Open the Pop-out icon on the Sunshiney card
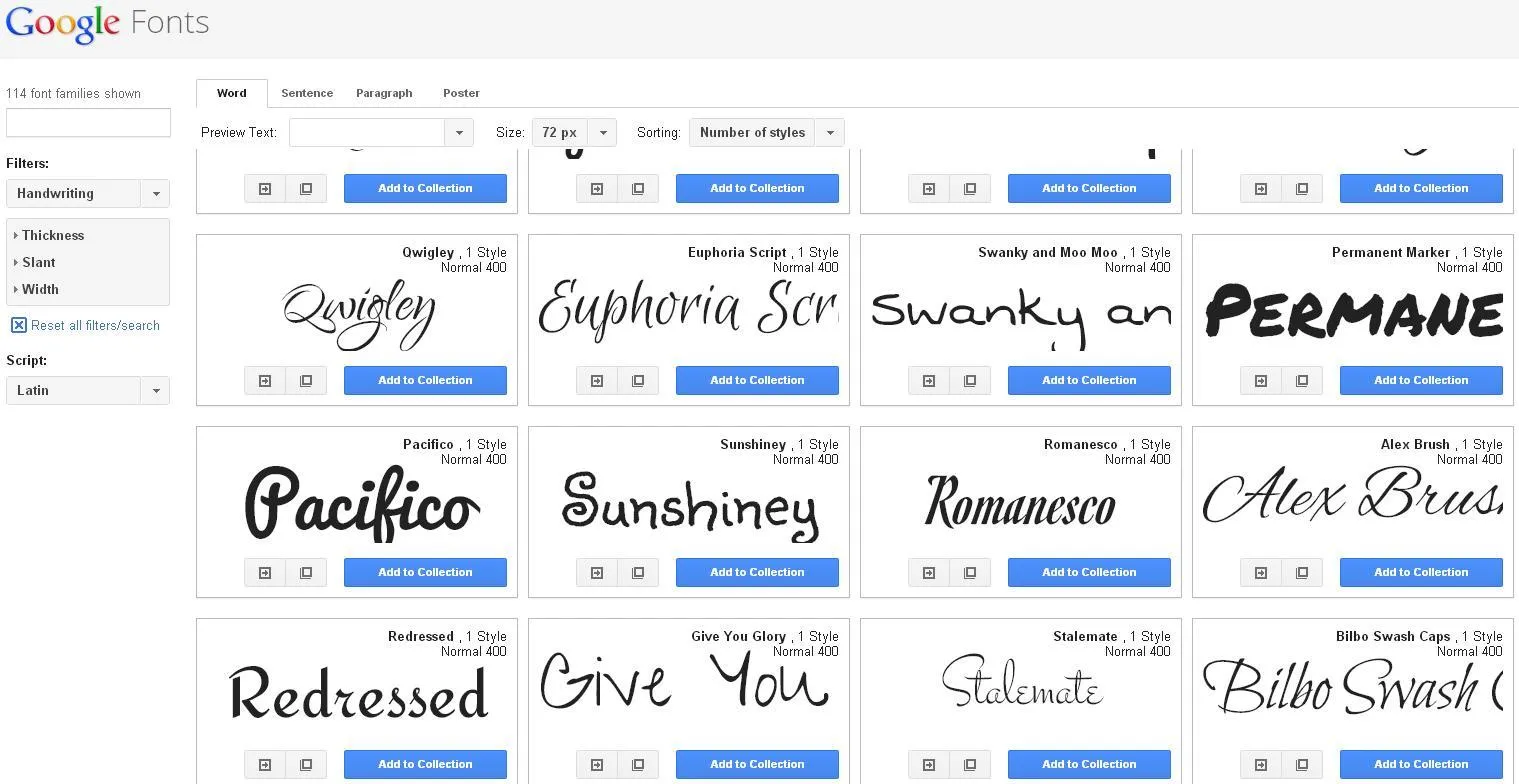The height and width of the screenshot is (784, 1519). [638, 572]
